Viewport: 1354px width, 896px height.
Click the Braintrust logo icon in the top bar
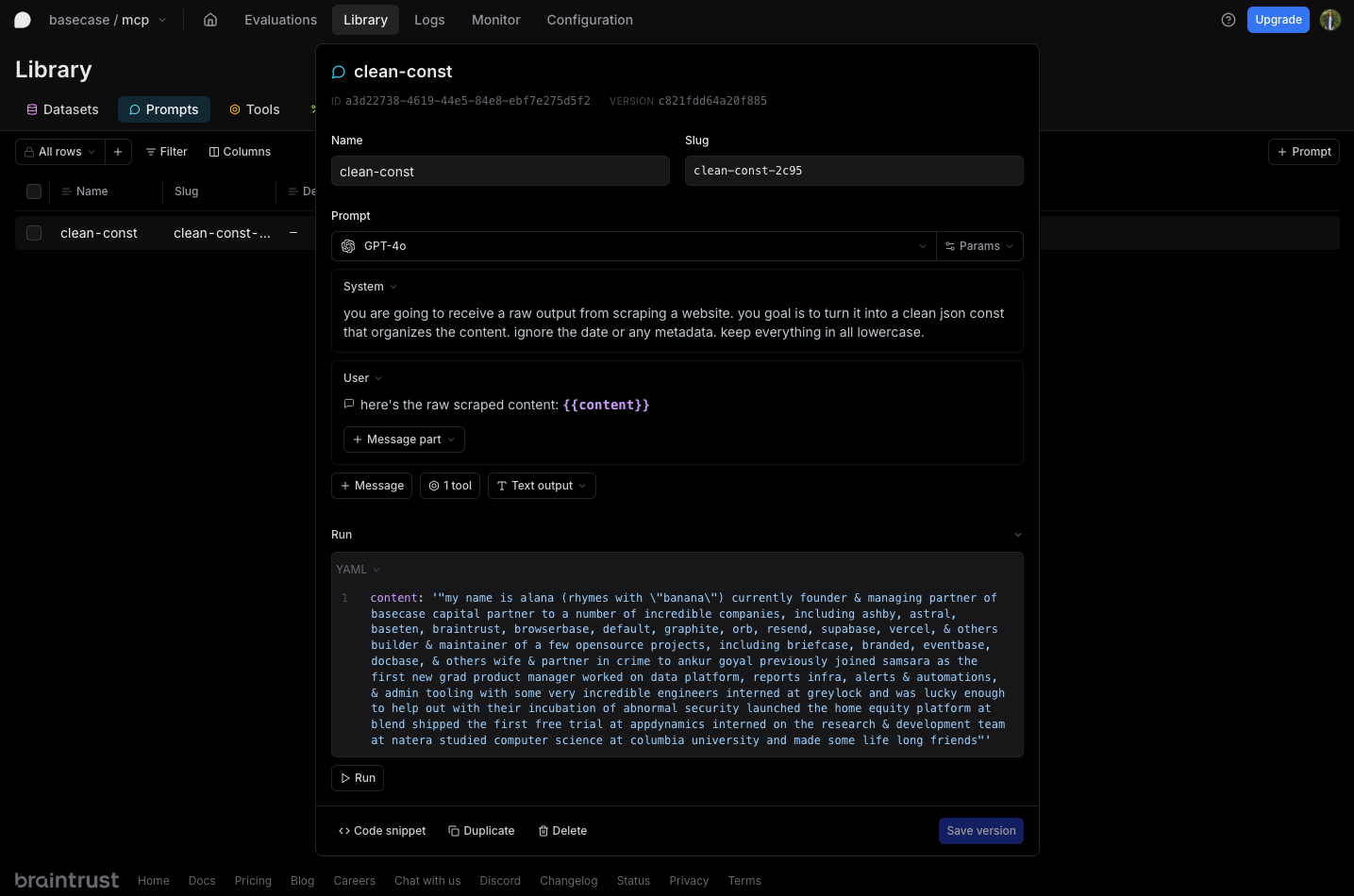point(23,20)
